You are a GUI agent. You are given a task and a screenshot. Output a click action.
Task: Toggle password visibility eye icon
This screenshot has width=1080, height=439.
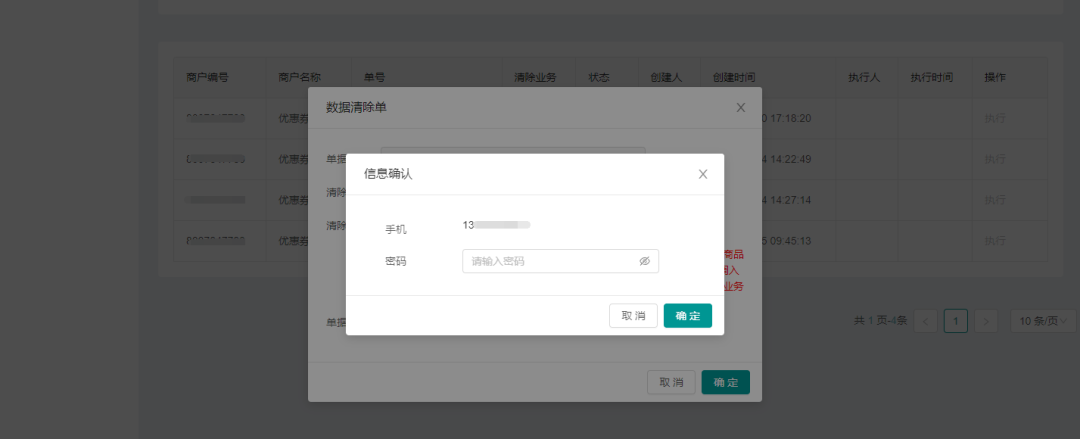[x=645, y=261]
